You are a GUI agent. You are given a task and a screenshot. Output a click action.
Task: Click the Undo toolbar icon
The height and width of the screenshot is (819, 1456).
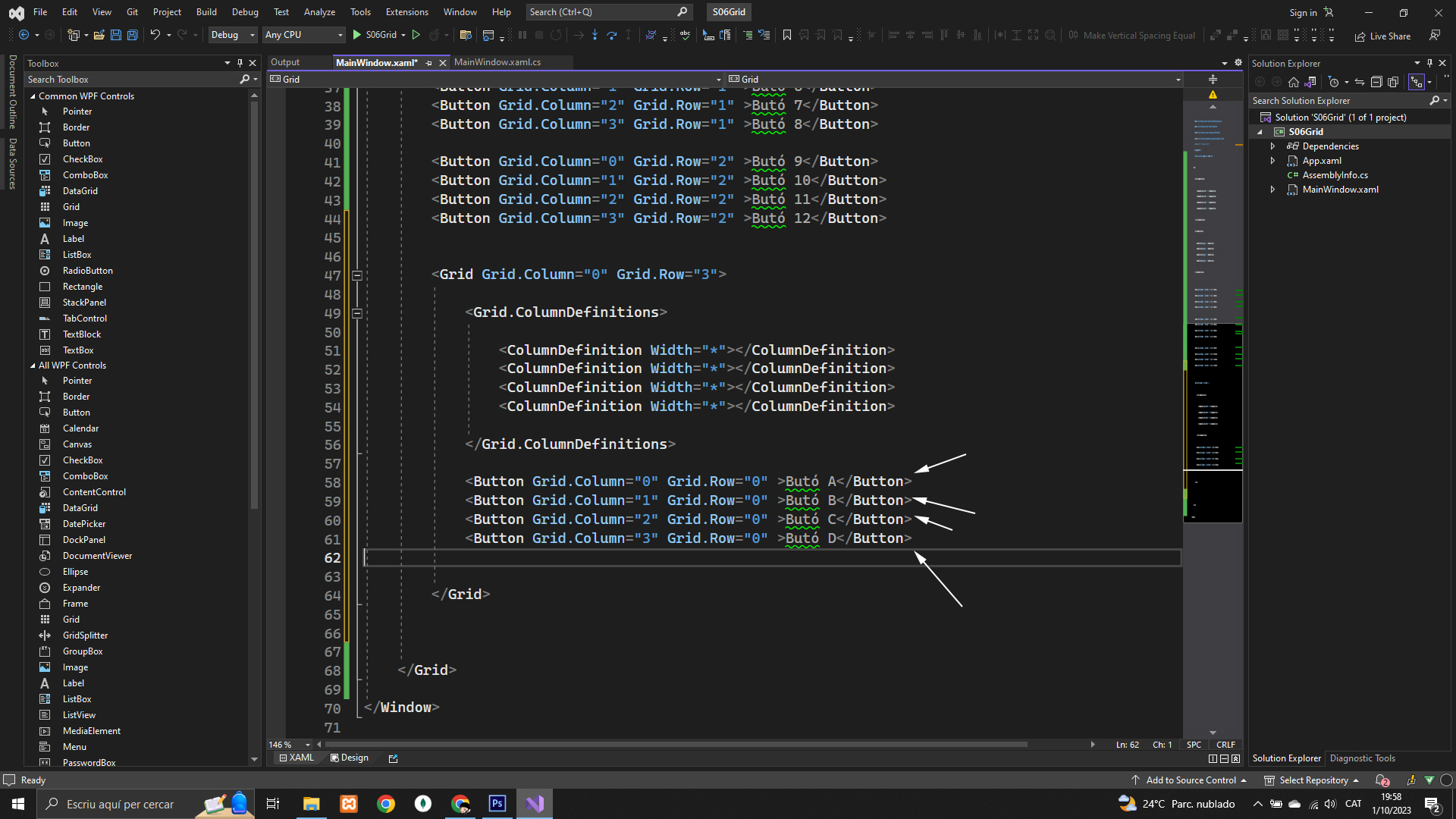click(155, 35)
